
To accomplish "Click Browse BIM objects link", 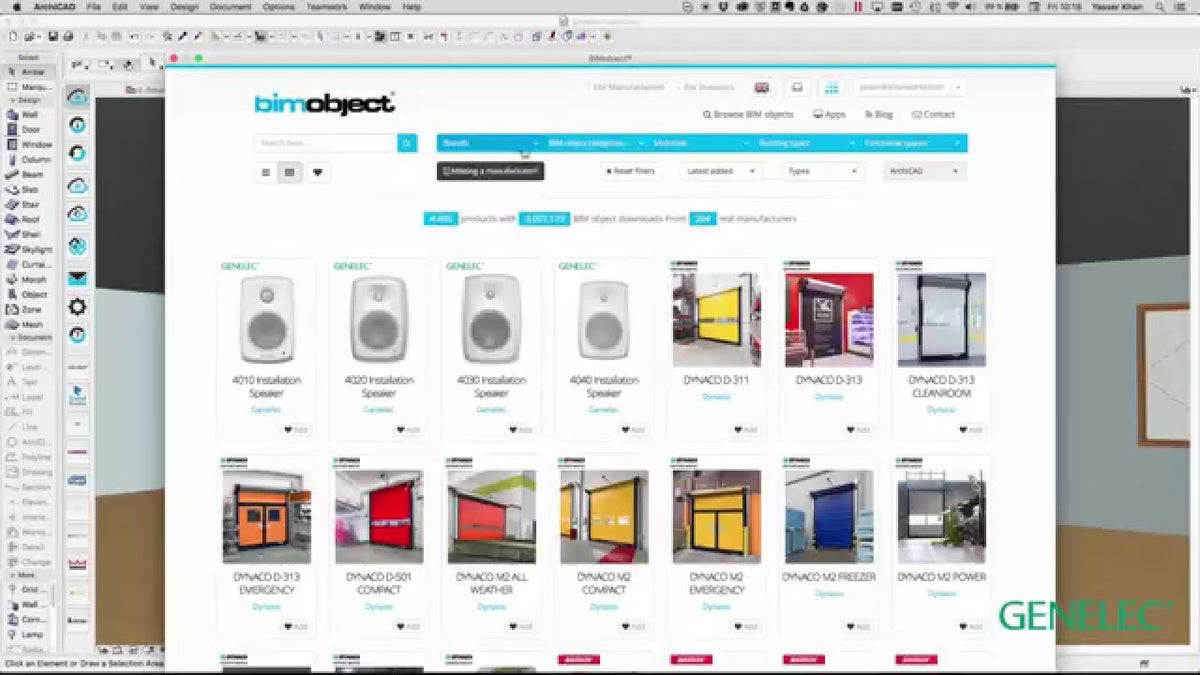I will coord(748,115).
